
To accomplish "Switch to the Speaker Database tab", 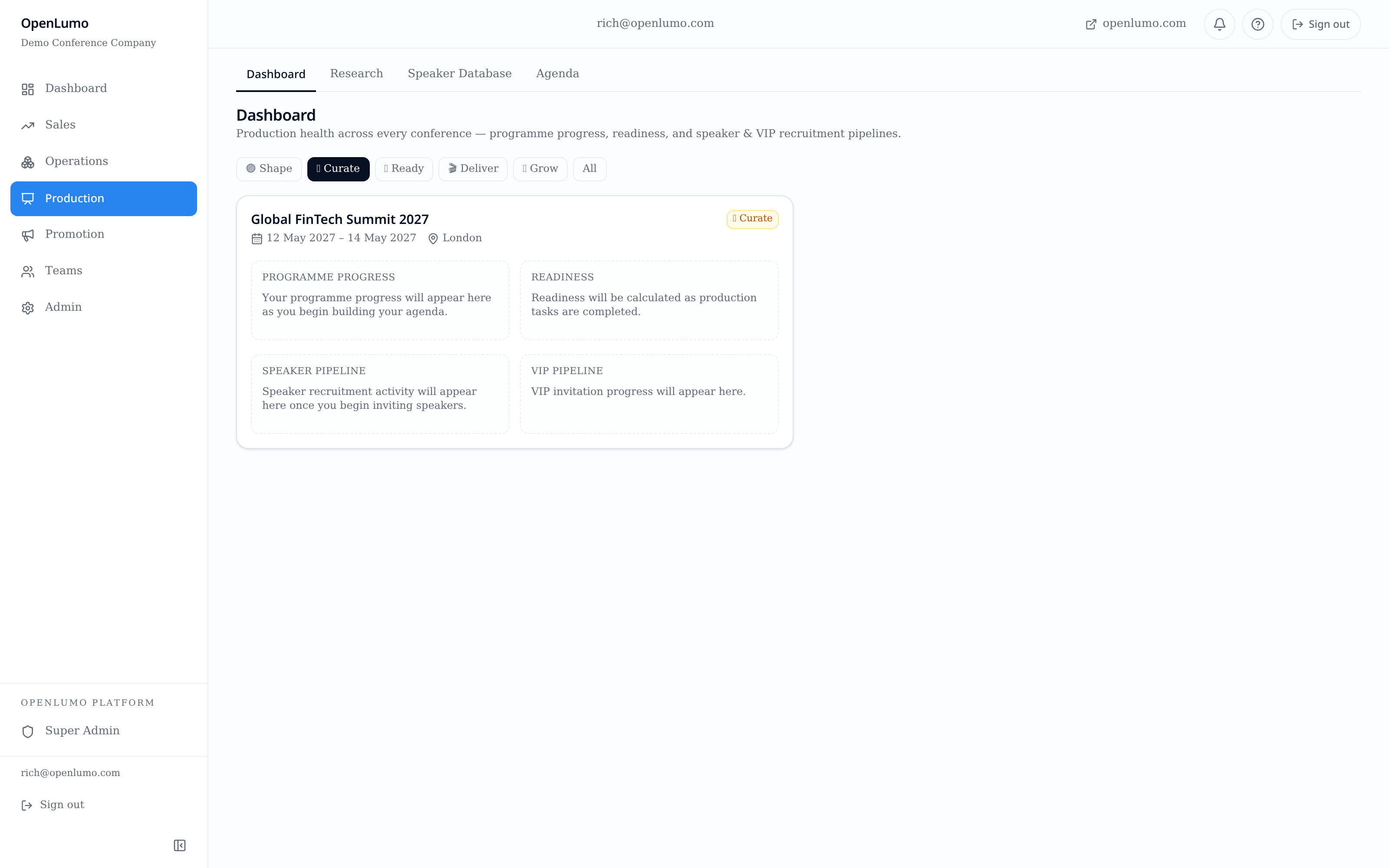I will point(459,73).
